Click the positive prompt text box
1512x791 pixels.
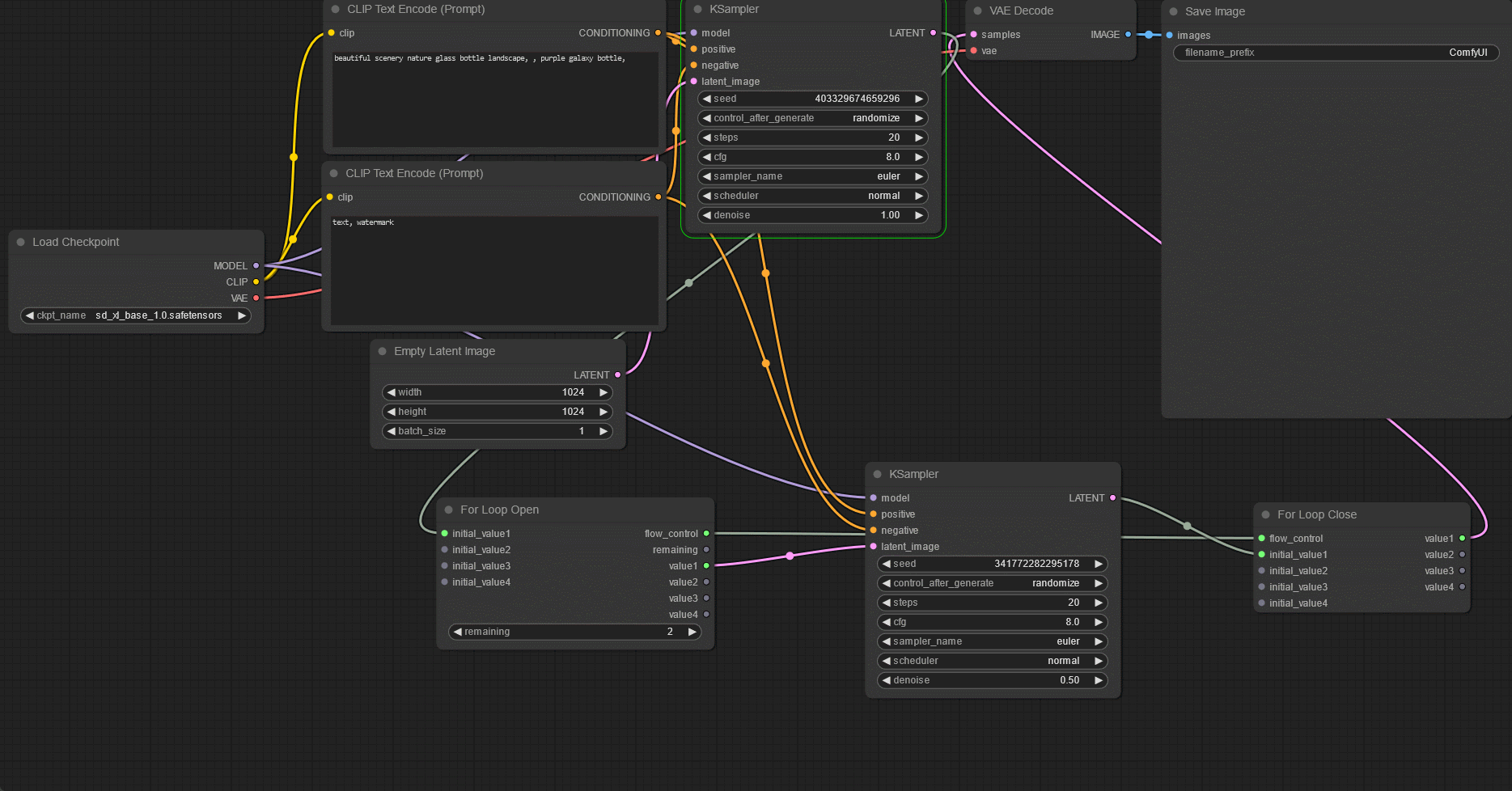coord(495,99)
